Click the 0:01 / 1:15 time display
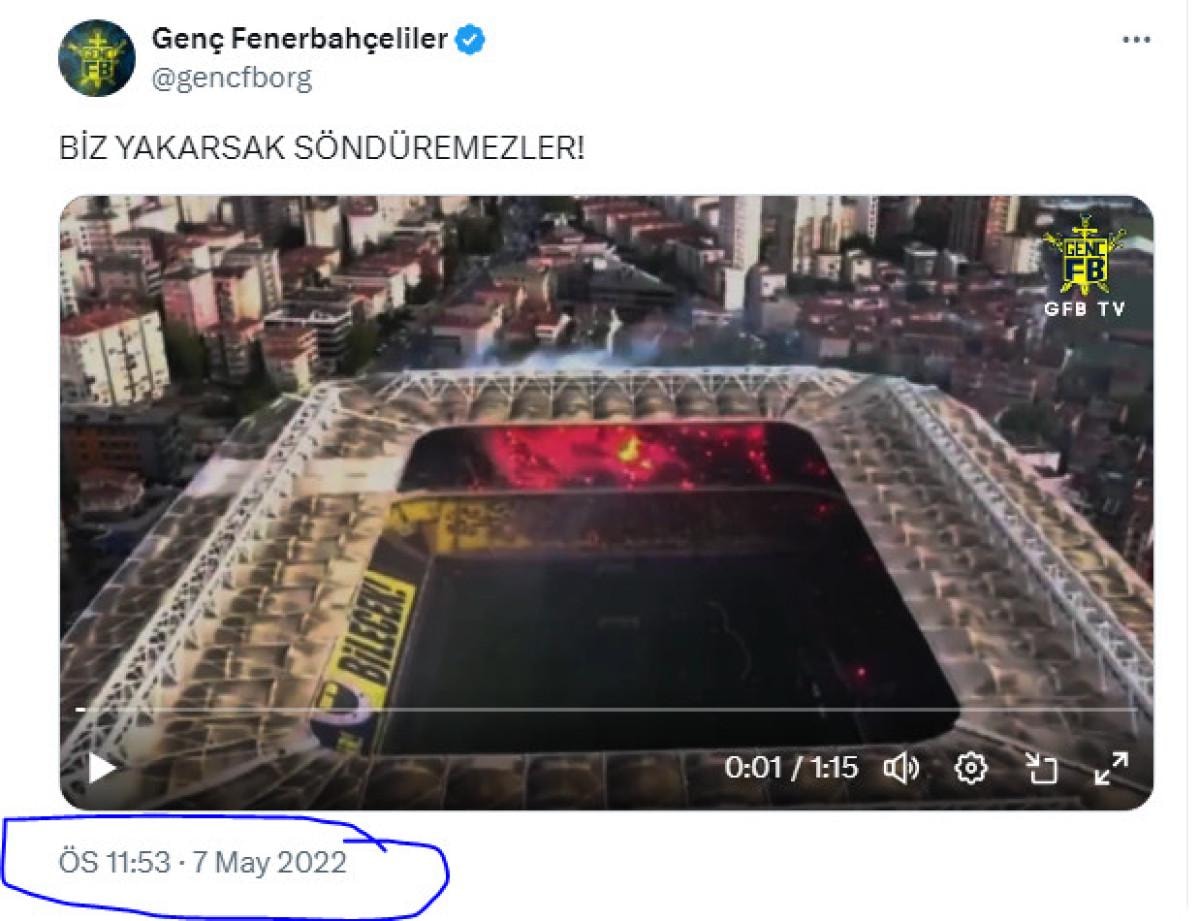The height and width of the screenshot is (921, 1200). pos(791,768)
